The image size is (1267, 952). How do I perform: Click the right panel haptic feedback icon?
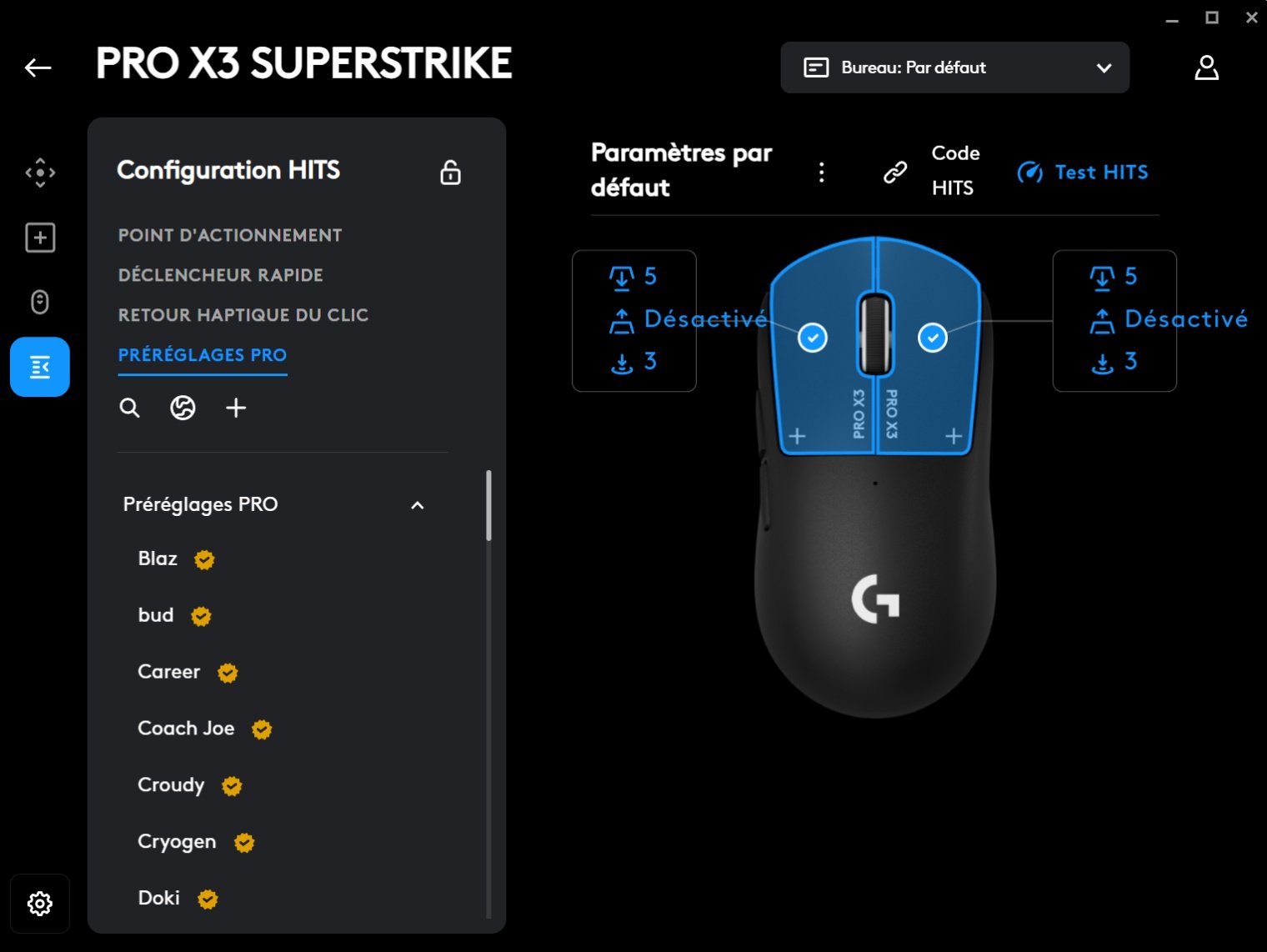click(x=1102, y=363)
